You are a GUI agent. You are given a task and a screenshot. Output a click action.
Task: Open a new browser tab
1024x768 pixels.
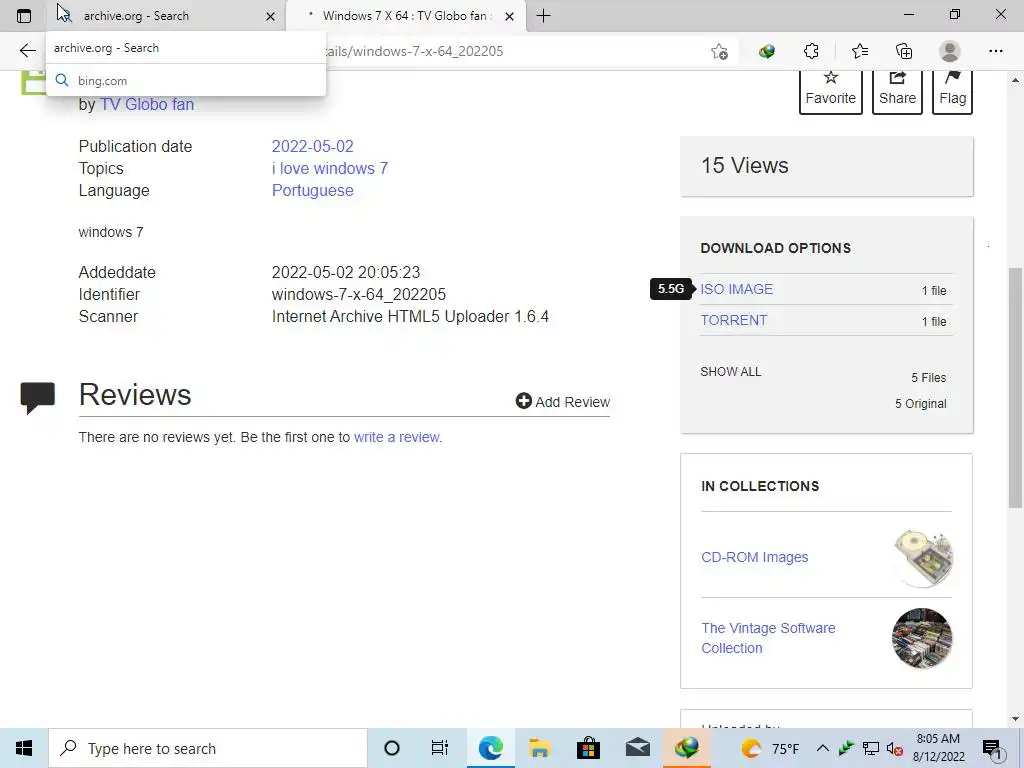[543, 16]
